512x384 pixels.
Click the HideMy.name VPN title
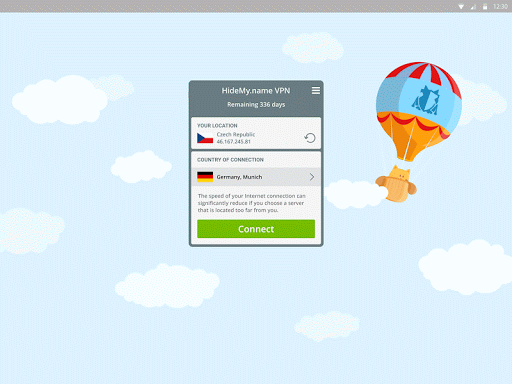click(256, 91)
